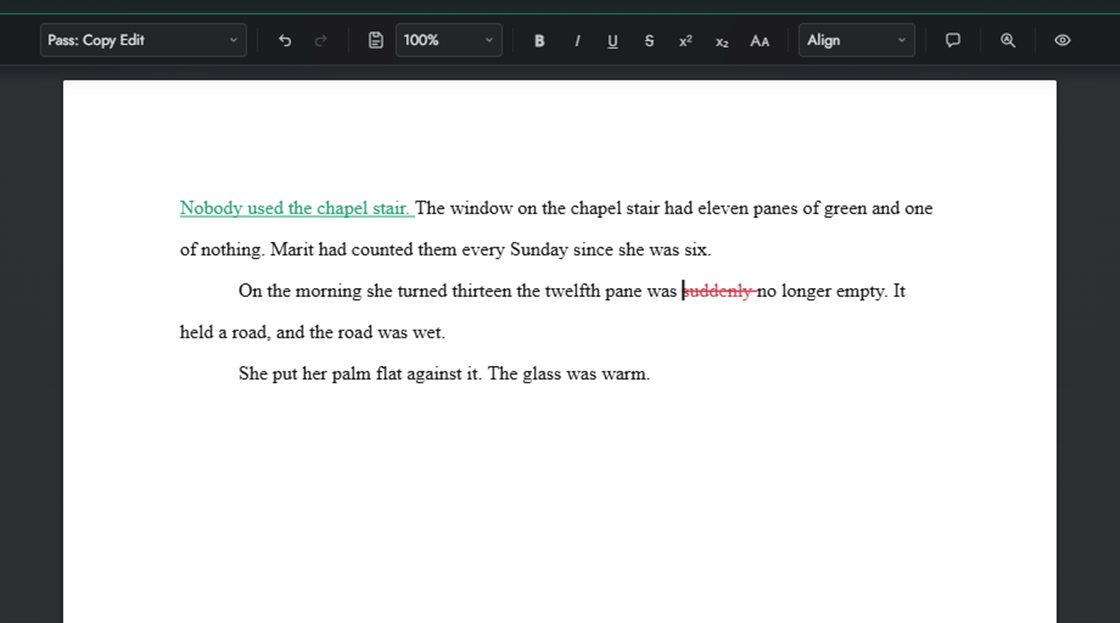Click the word "wet" in the document

[427, 332]
